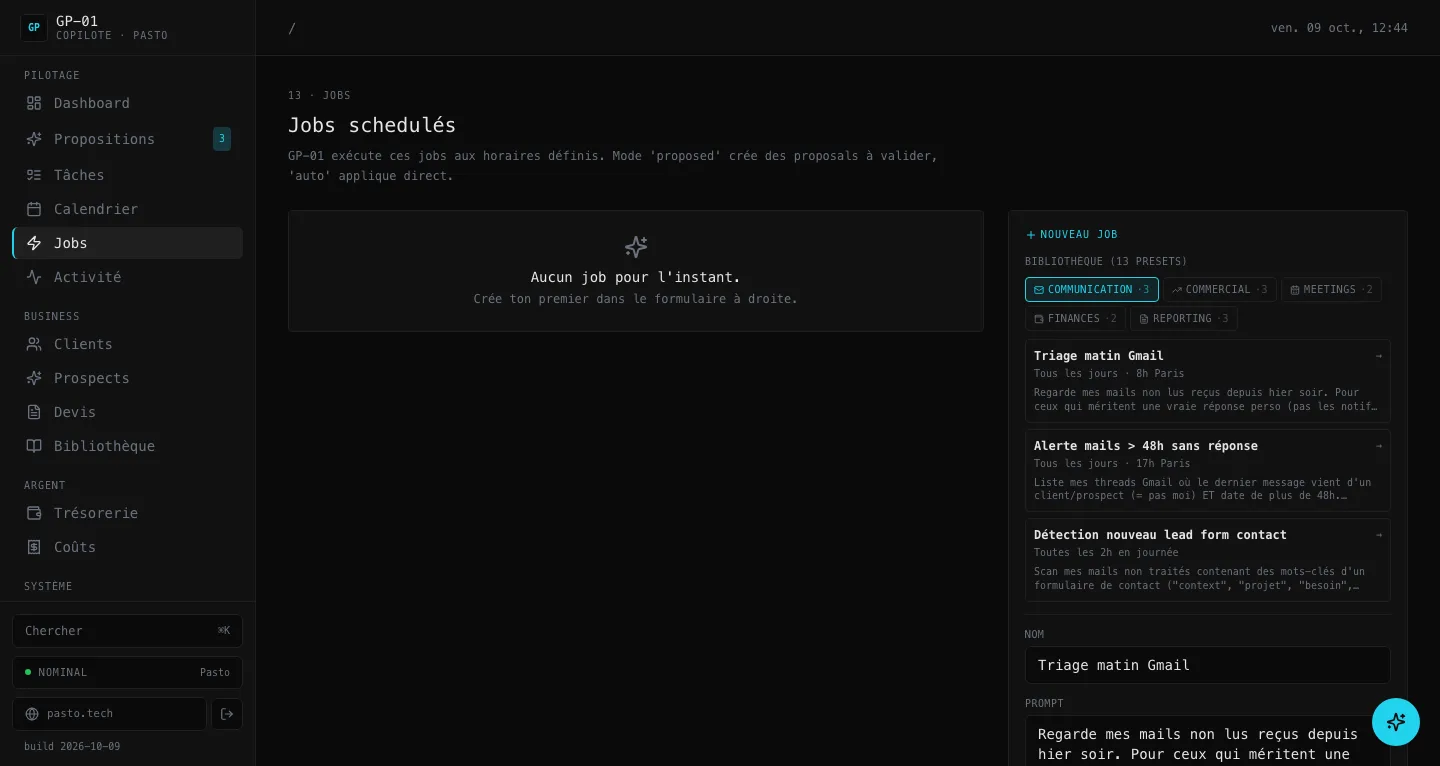Open floating cyan sparkle assistant button
1440x766 pixels.
(1396, 722)
